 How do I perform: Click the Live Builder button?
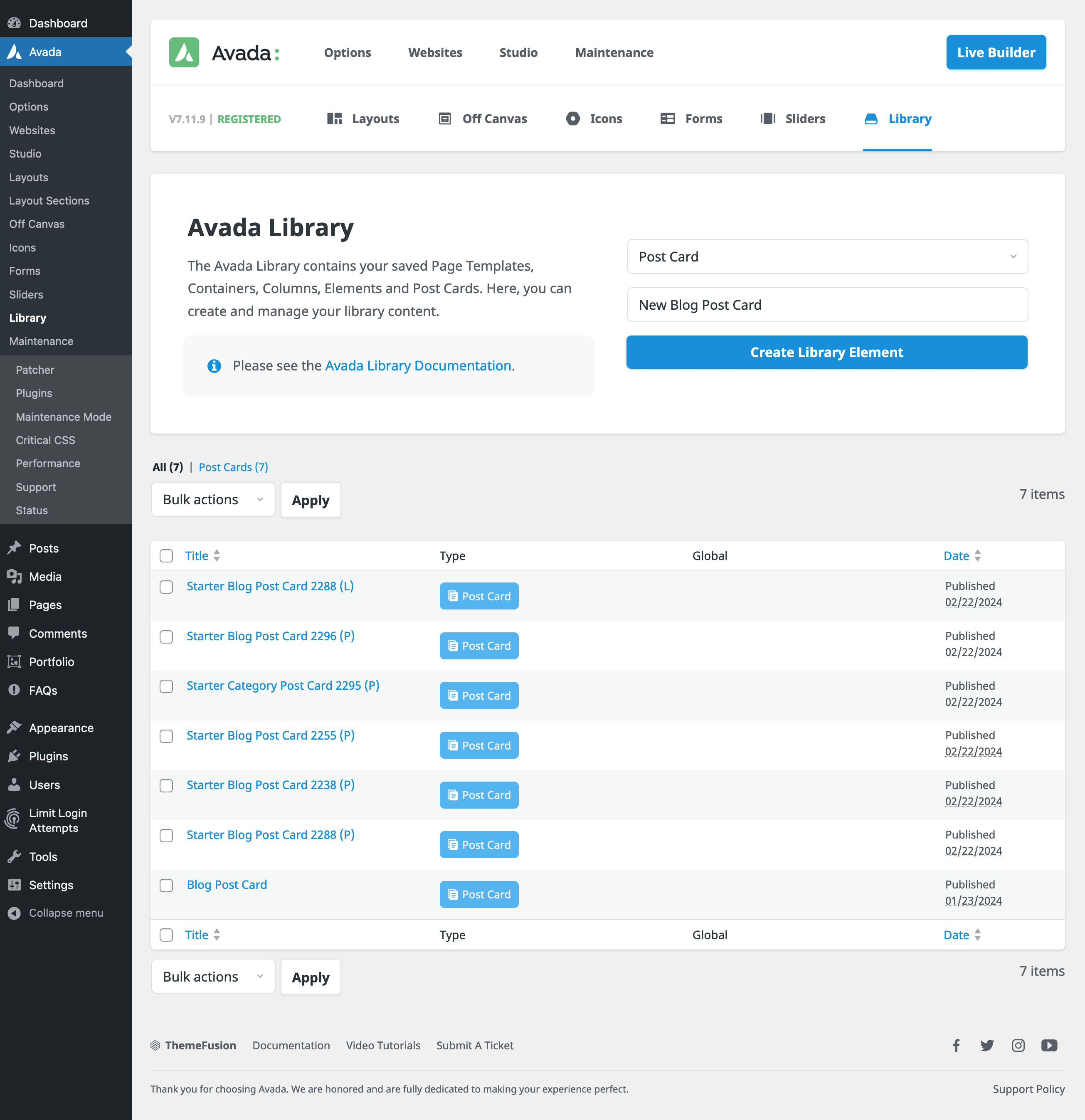[x=996, y=52]
